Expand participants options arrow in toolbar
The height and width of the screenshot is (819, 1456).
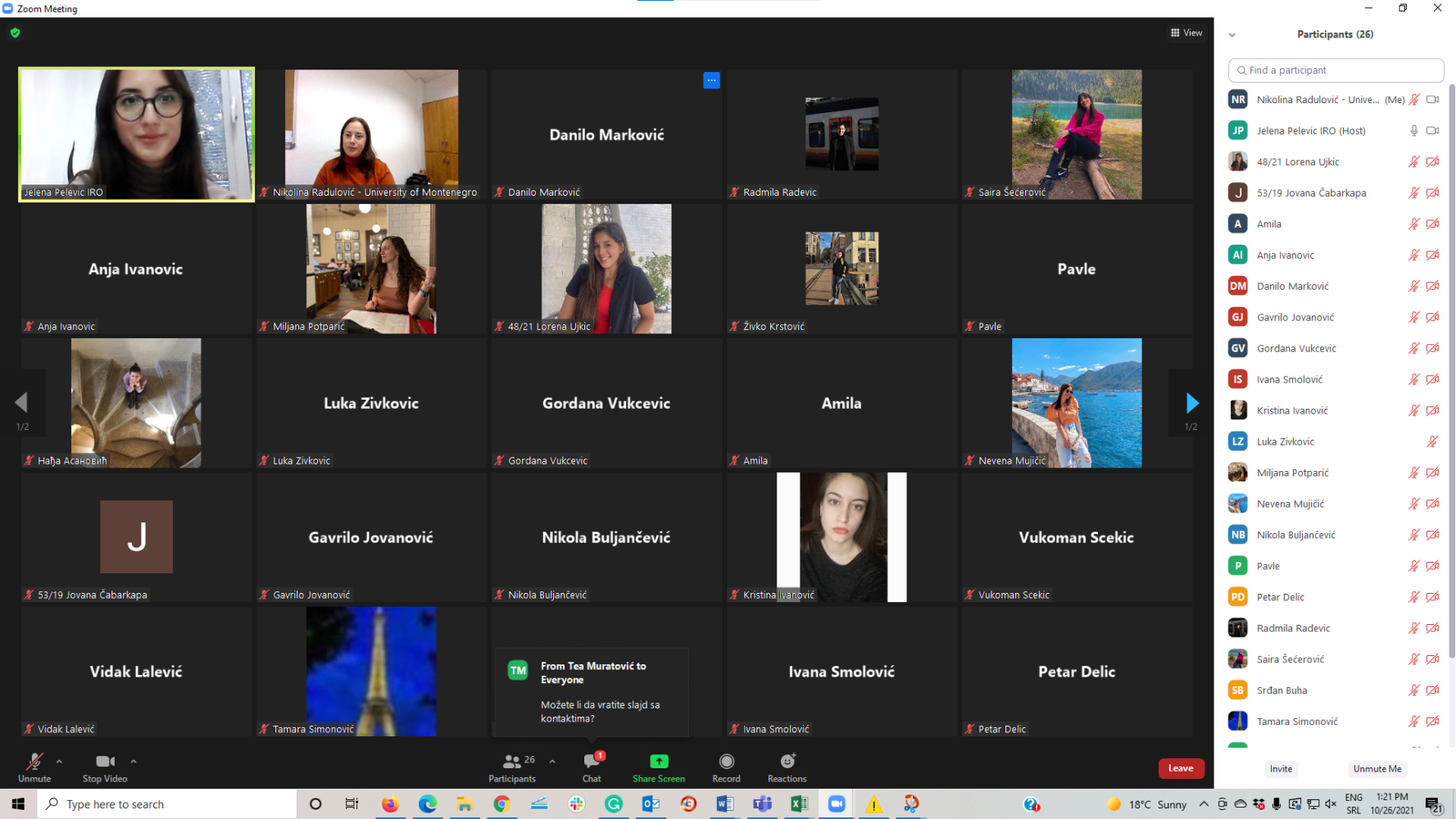tap(552, 762)
